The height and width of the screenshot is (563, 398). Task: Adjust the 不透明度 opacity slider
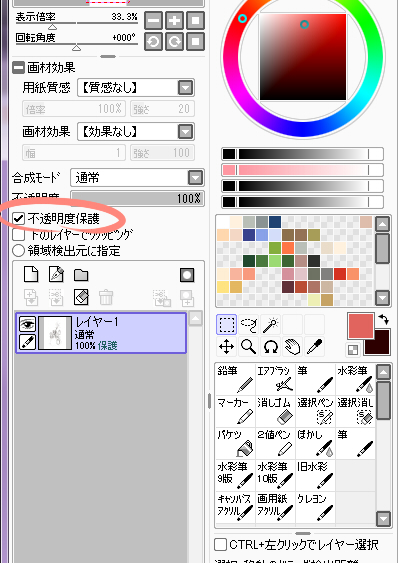137,199
